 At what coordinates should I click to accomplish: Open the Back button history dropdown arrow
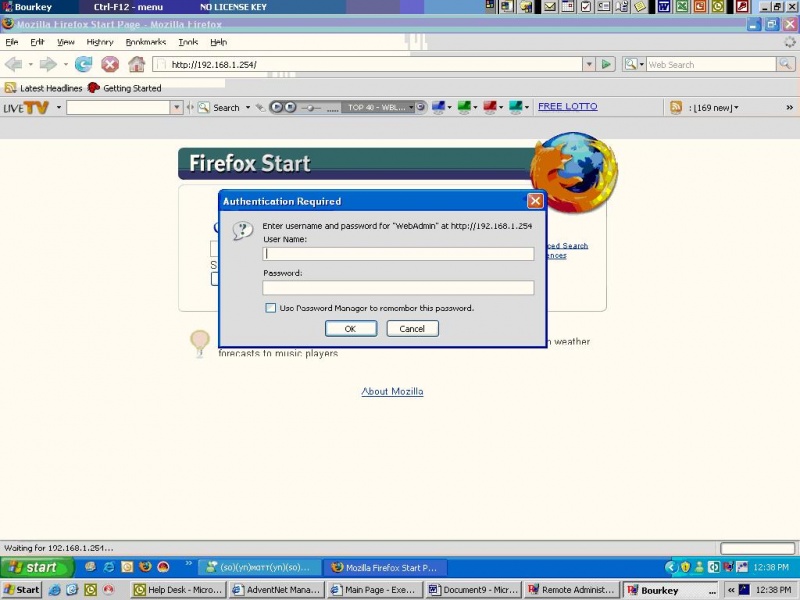click(31, 64)
